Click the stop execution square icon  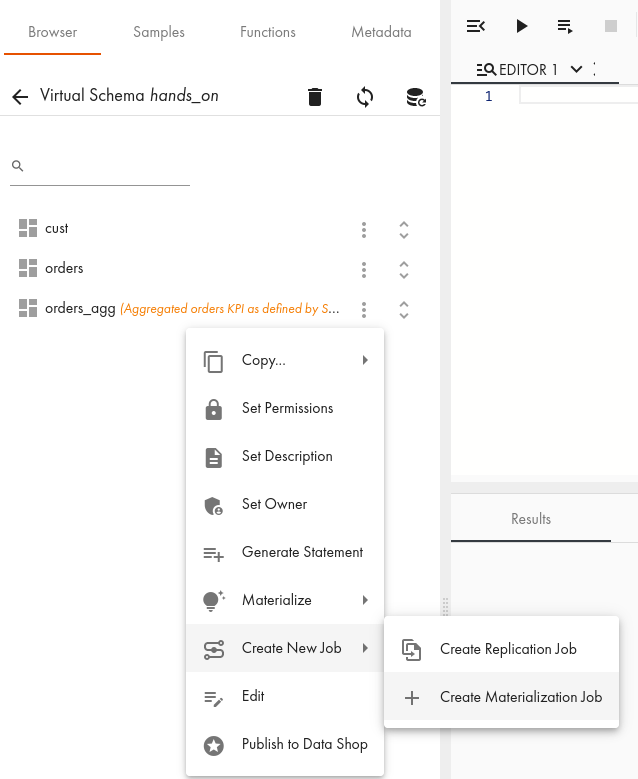pos(610,26)
